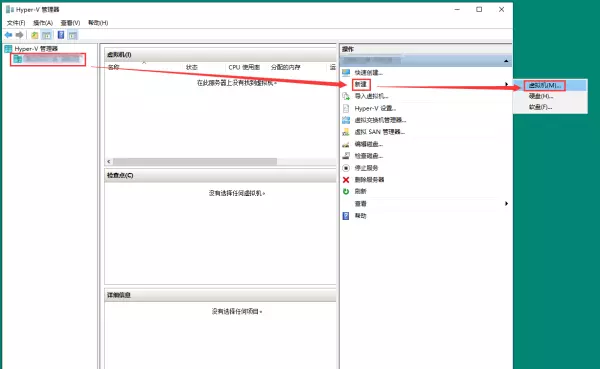600x369 pixels.
Task: Open the 查看(V) menu
Action: (x=70, y=23)
